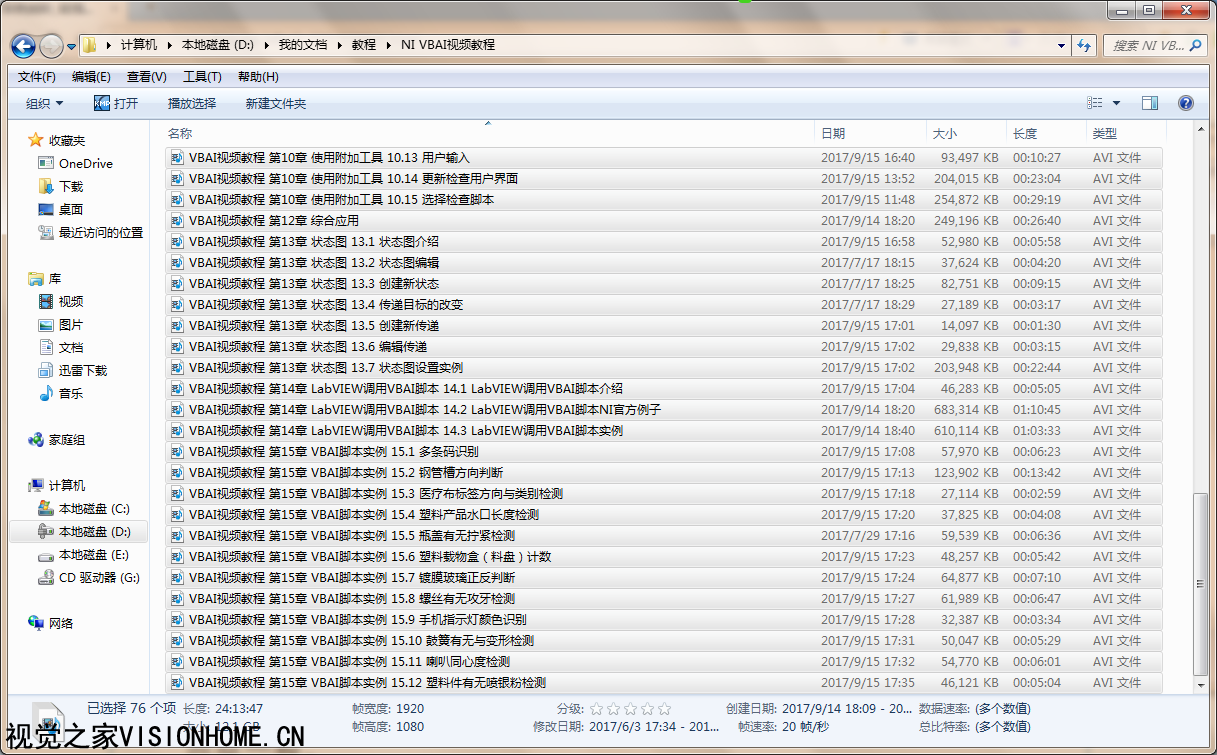Click the 网络 network icon
This screenshot has height=755, width=1217.
pyautogui.click(x=36, y=623)
